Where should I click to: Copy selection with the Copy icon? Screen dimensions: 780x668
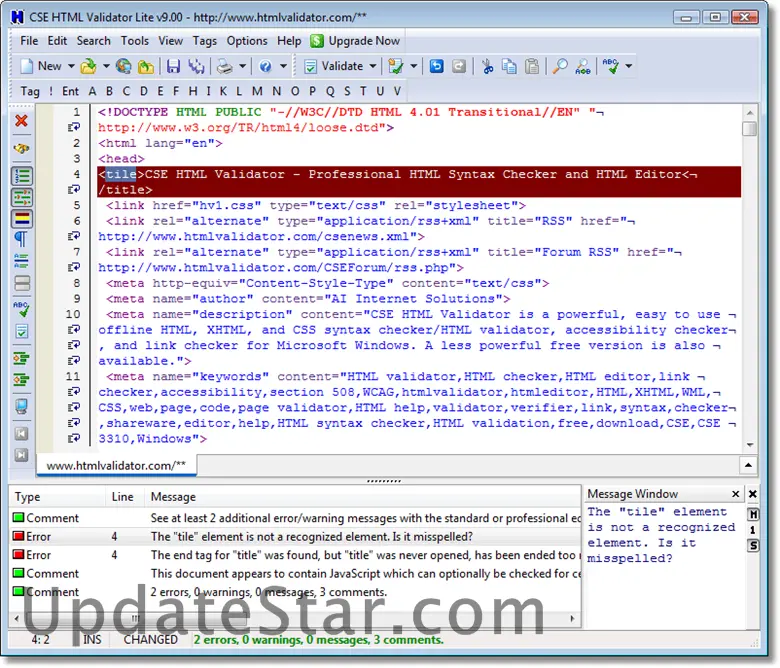pos(509,66)
